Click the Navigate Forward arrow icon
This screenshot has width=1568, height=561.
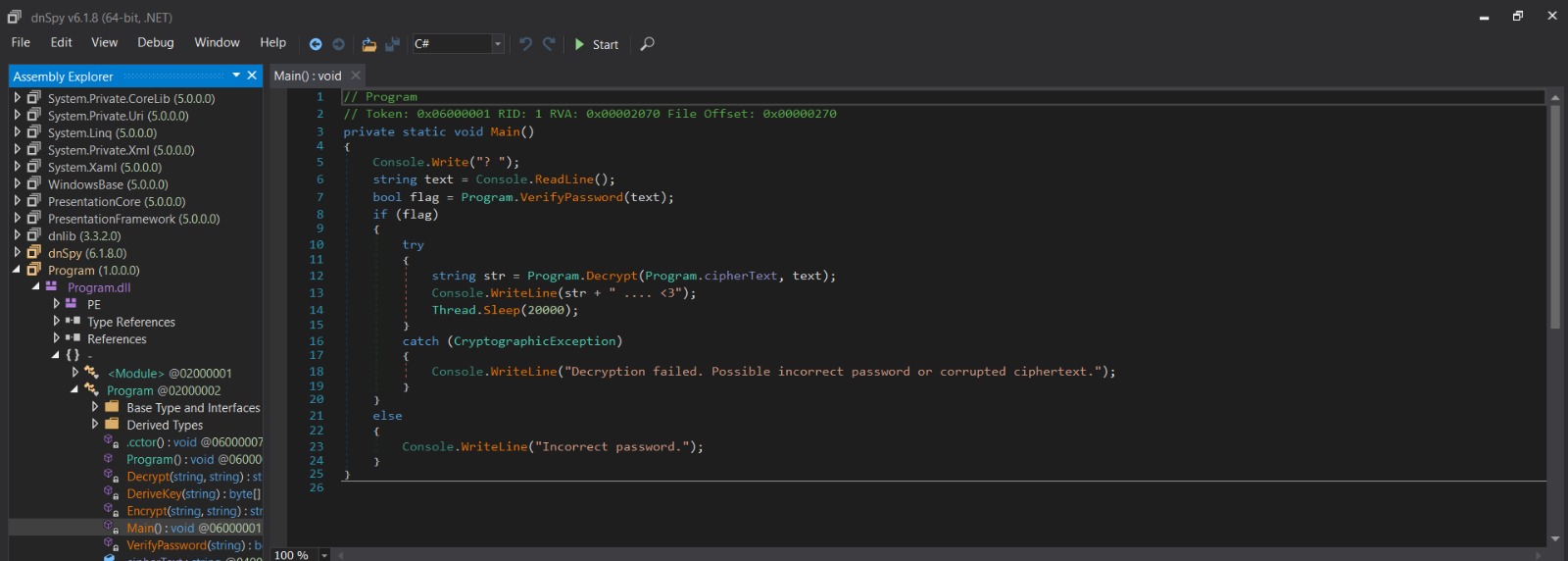pyautogui.click(x=339, y=44)
